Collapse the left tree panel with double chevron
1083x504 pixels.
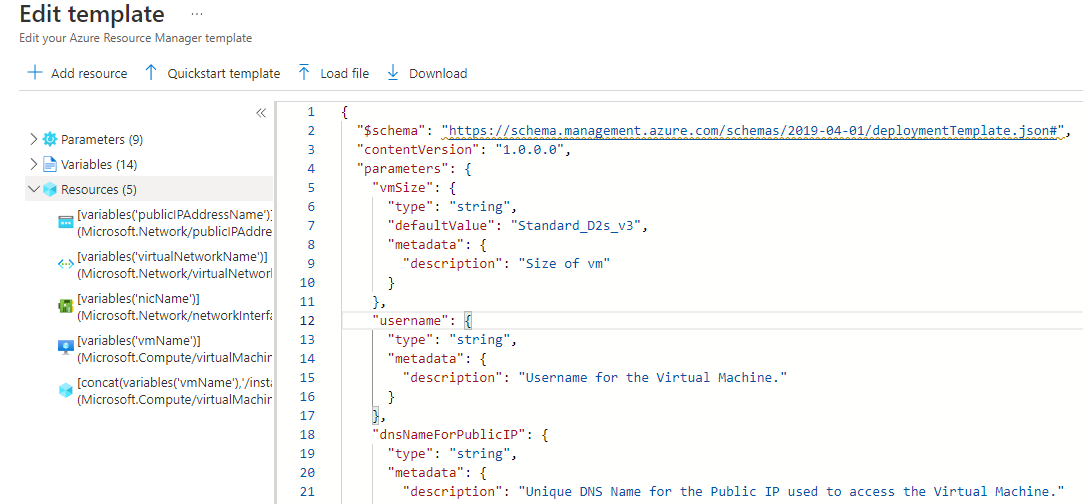(x=261, y=113)
